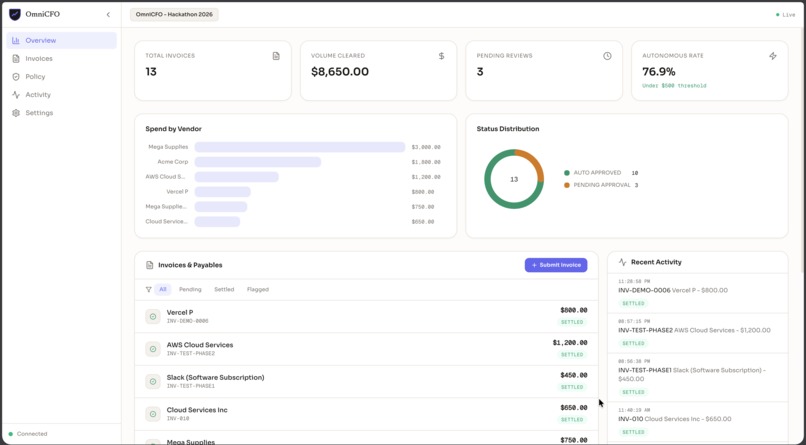This screenshot has width=806, height=445.
Task: Click the Vercel P spend bar
Action: (223, 192)
